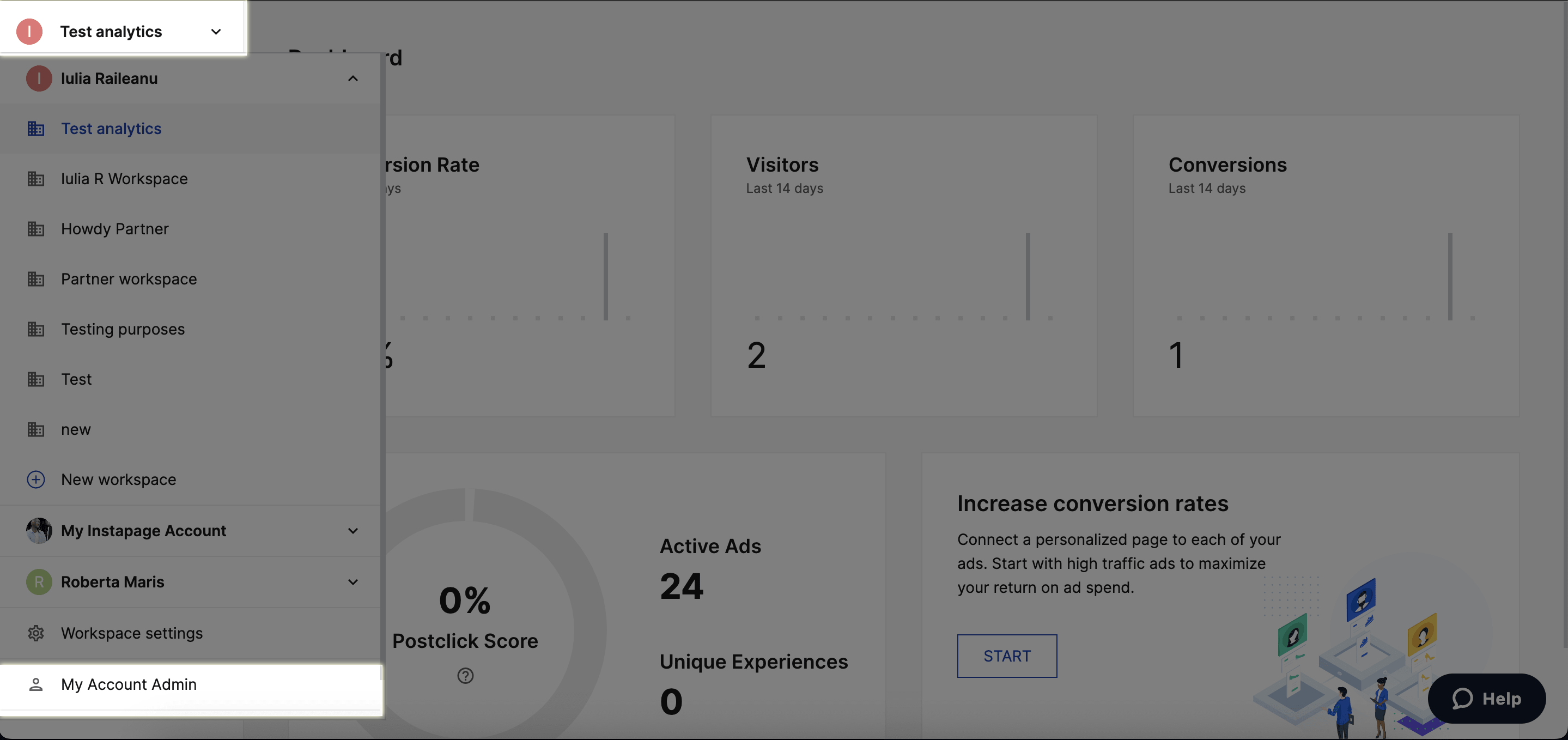Viewport: 1568px width, 740px height.
Task: Click the Unique Experiences heading
Action: click(x=753, y=662)
